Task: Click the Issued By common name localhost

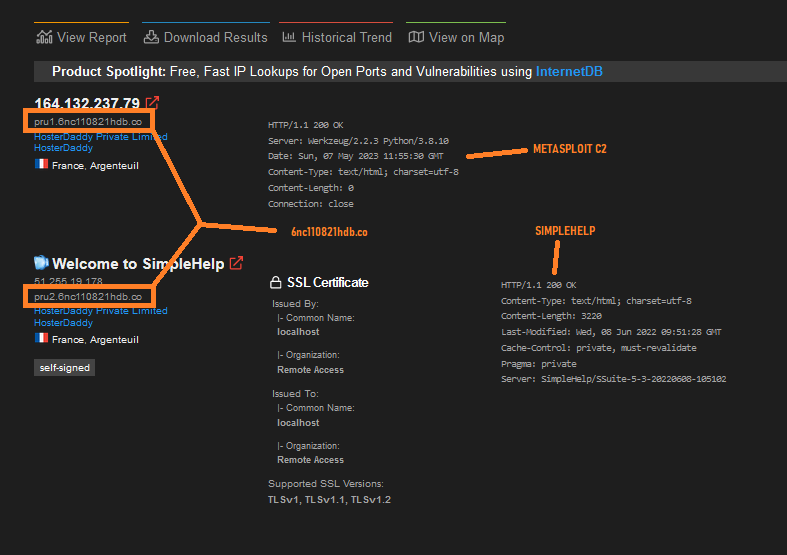Action: click(x=298, y=332)
